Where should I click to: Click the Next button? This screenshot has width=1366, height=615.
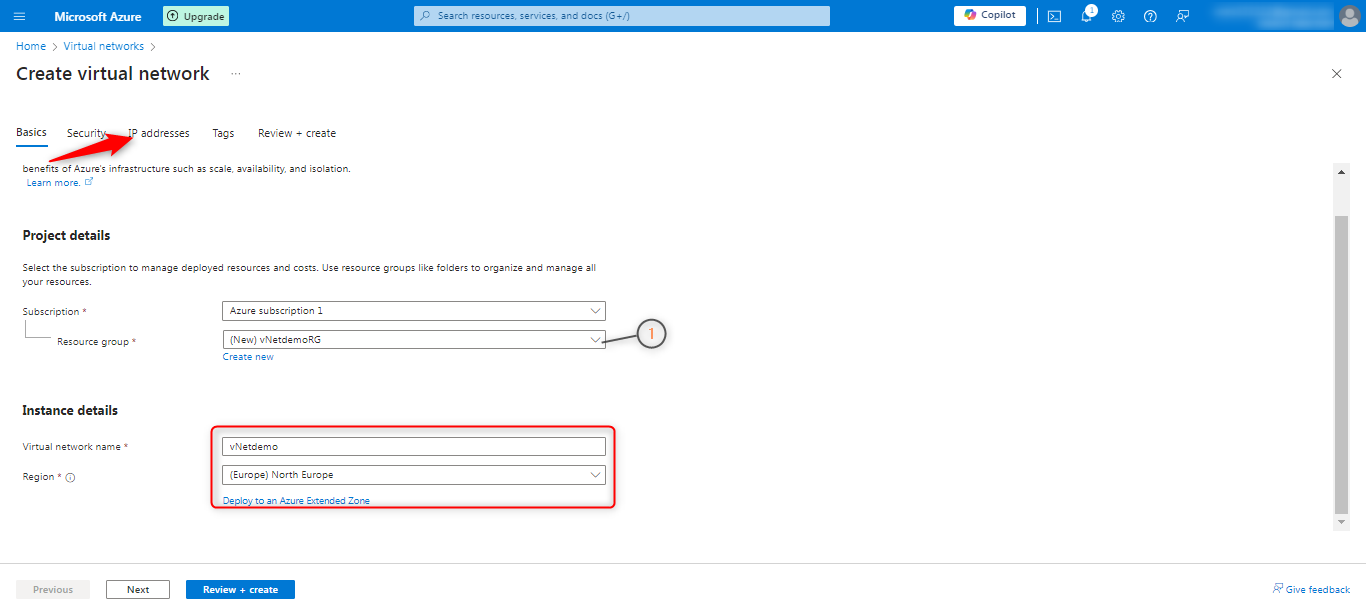click(138, 590)
